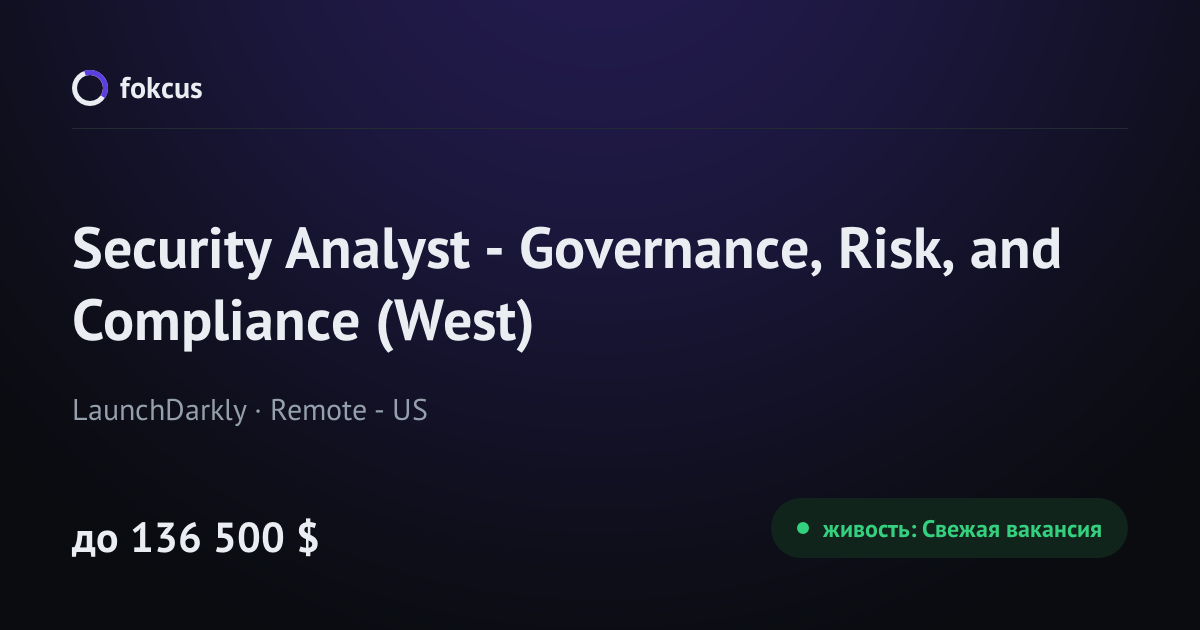The height and width of the screenshot is (630, 1200).
Task: Click the dollar sign after the salary
Action: pyautogui.click(x=308, y=539)
